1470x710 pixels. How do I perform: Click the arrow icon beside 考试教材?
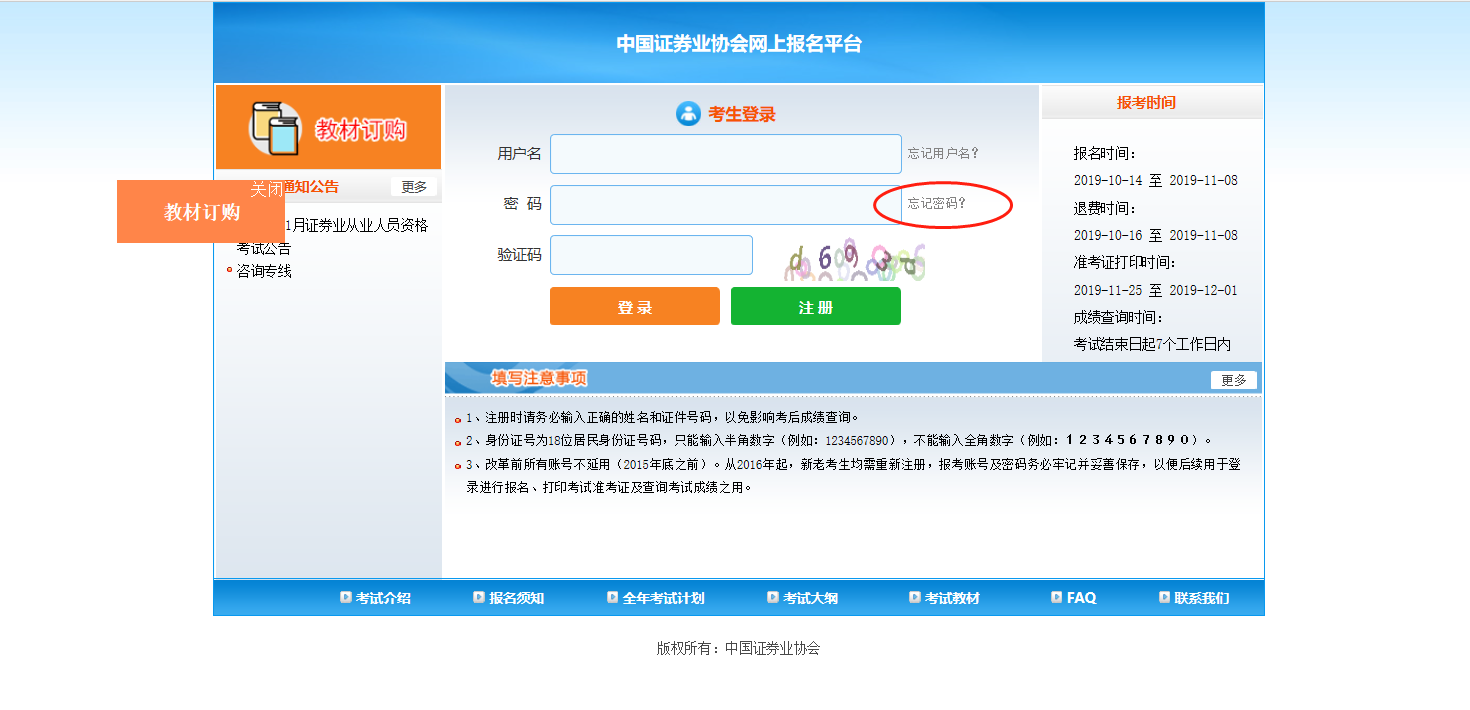[x=914, y=597]
